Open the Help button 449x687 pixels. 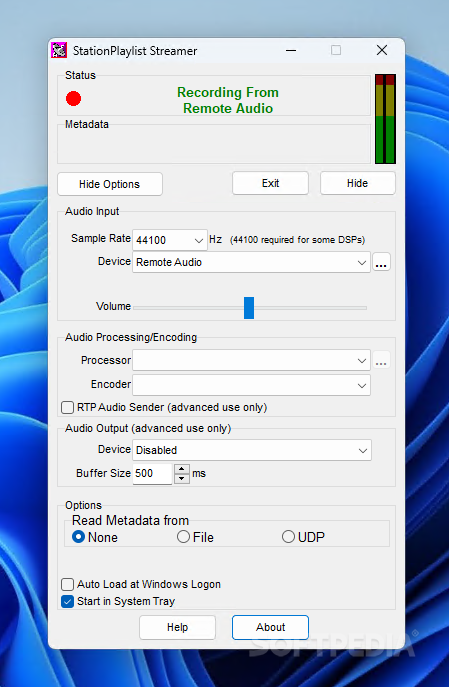click(x=177, y=627)
